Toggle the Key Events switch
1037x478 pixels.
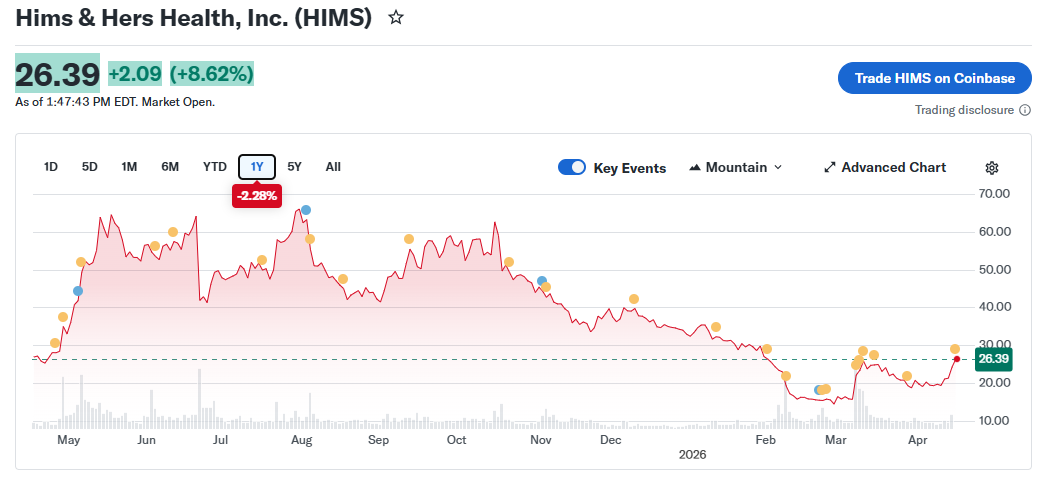coord(572,167)
